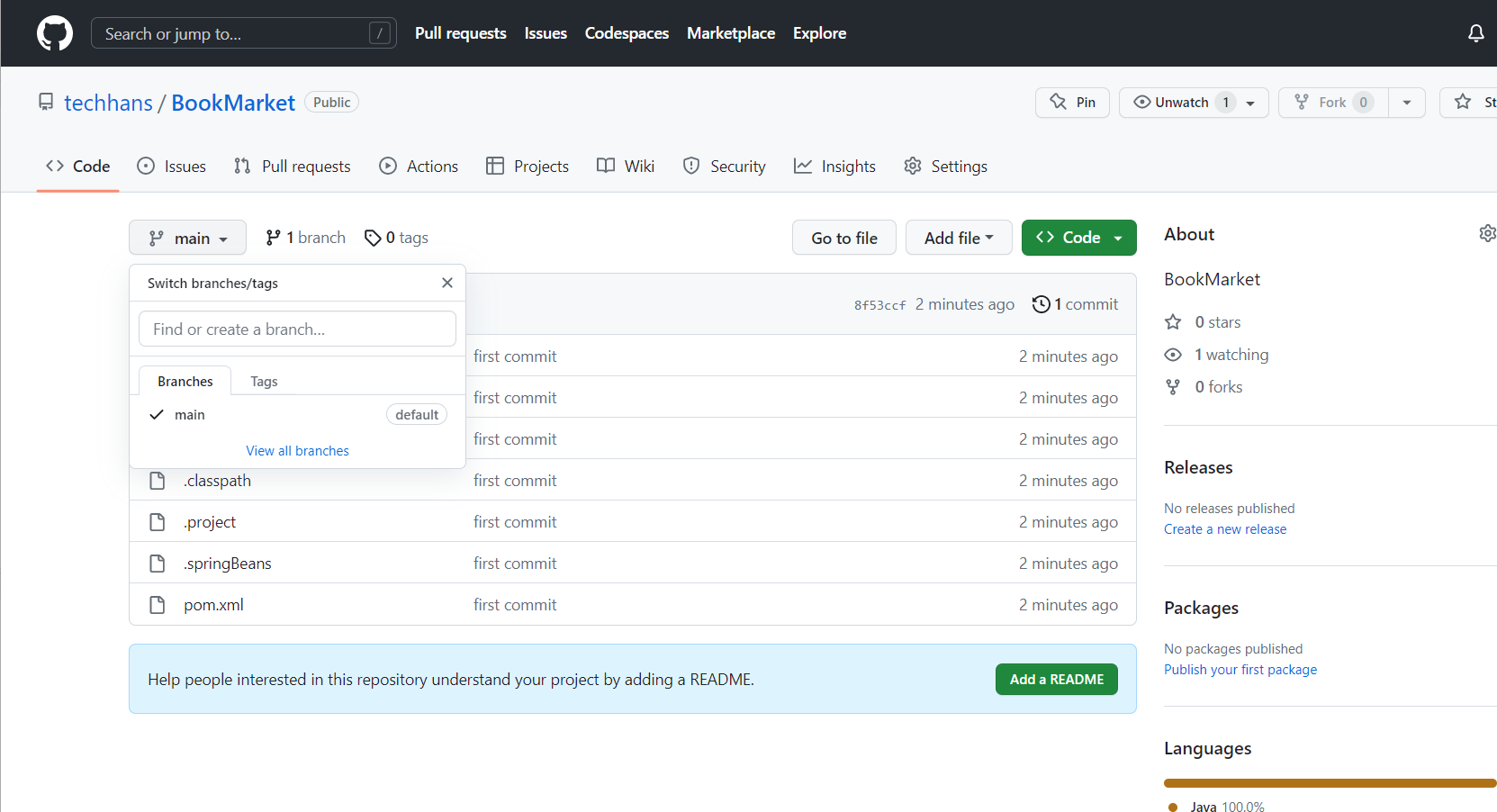Open Pull requests in top navigation
This screenshot has width=1497, height=812.
461,33
